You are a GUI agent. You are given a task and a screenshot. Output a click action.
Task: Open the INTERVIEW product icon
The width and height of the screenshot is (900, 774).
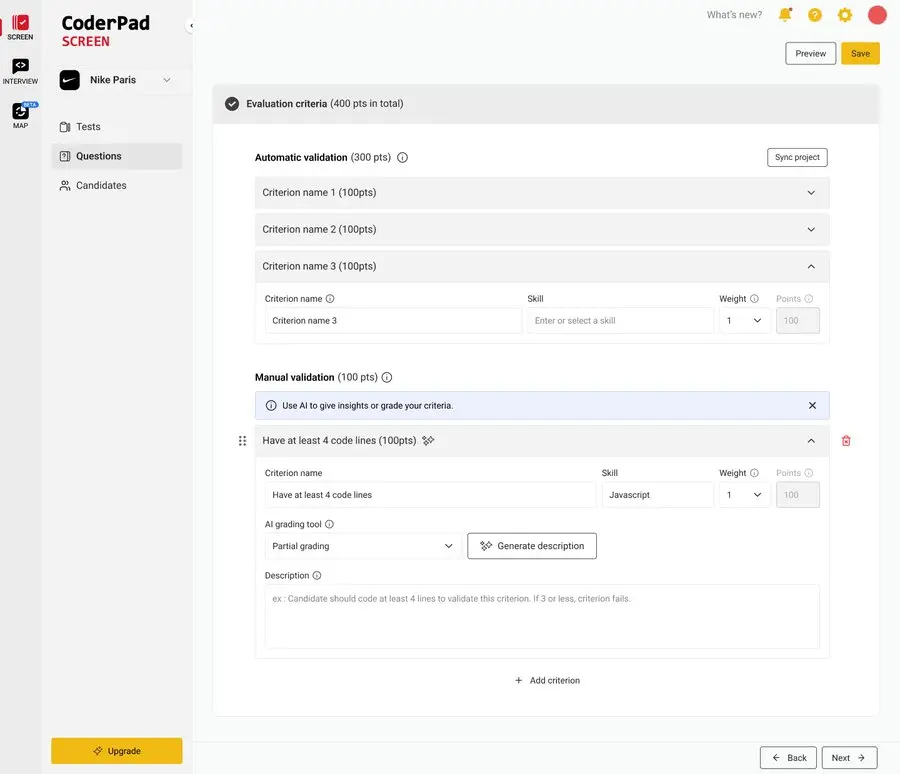click(x=20, y=71)
